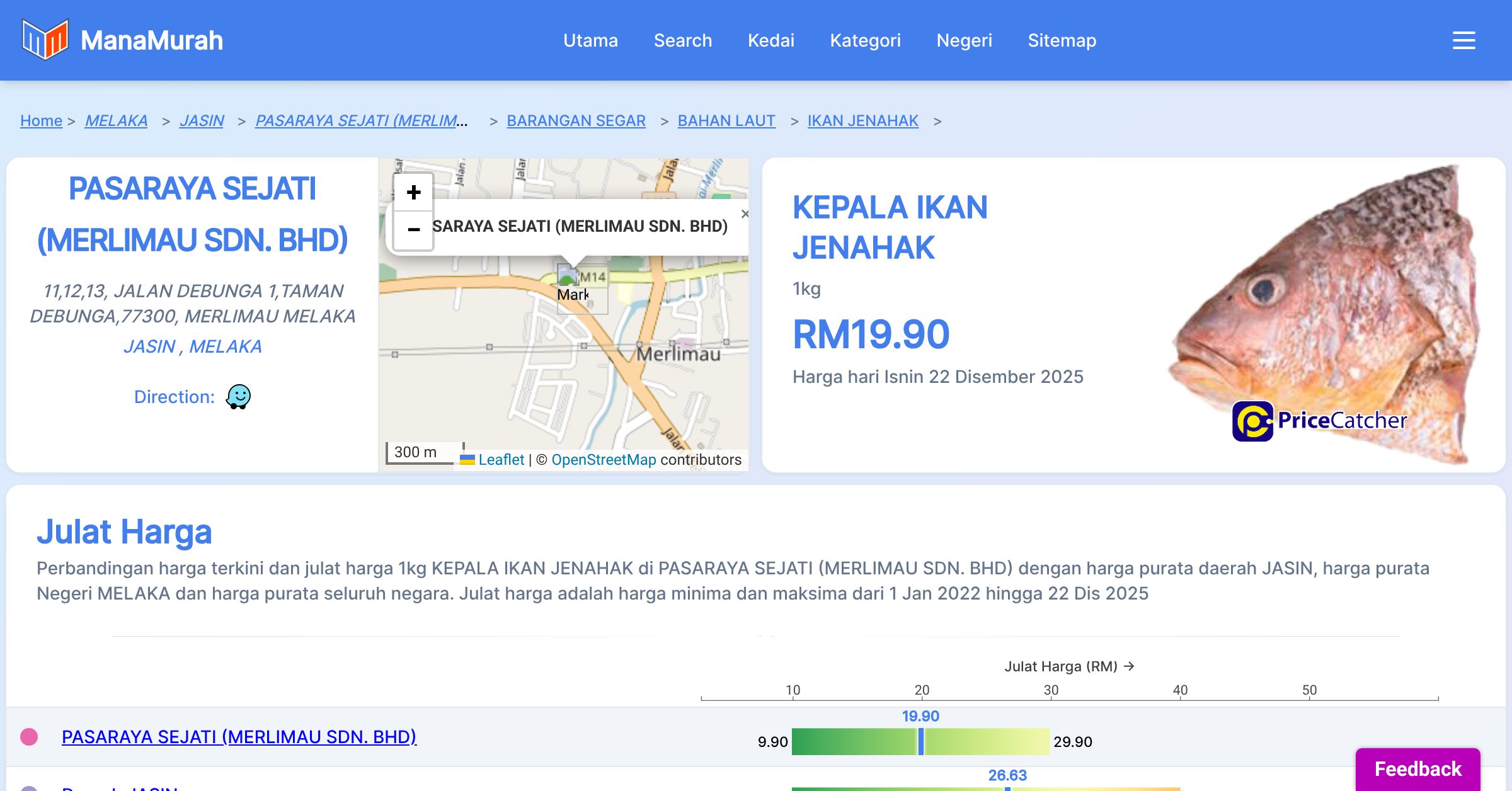The image size is (1512, 791).
Task: Follow the BAHAN LAUT breadcrumb link
Action: click(726, 120)
